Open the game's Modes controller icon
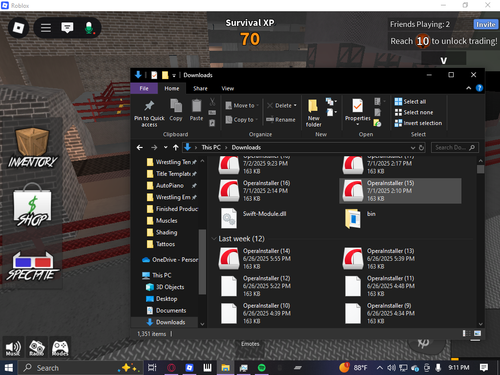Image resolution: width=500 pixels, height=375 pixels. [x=60, y=348]
